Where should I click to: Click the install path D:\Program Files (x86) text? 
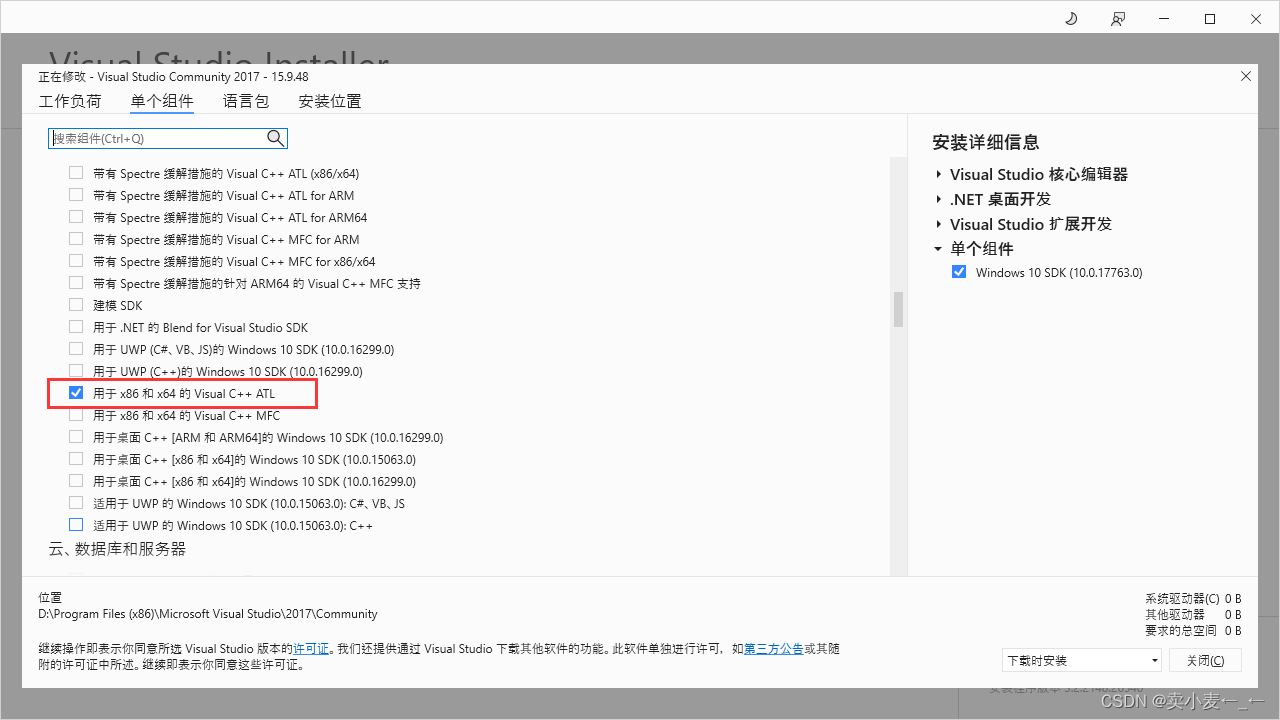point(208,614)
